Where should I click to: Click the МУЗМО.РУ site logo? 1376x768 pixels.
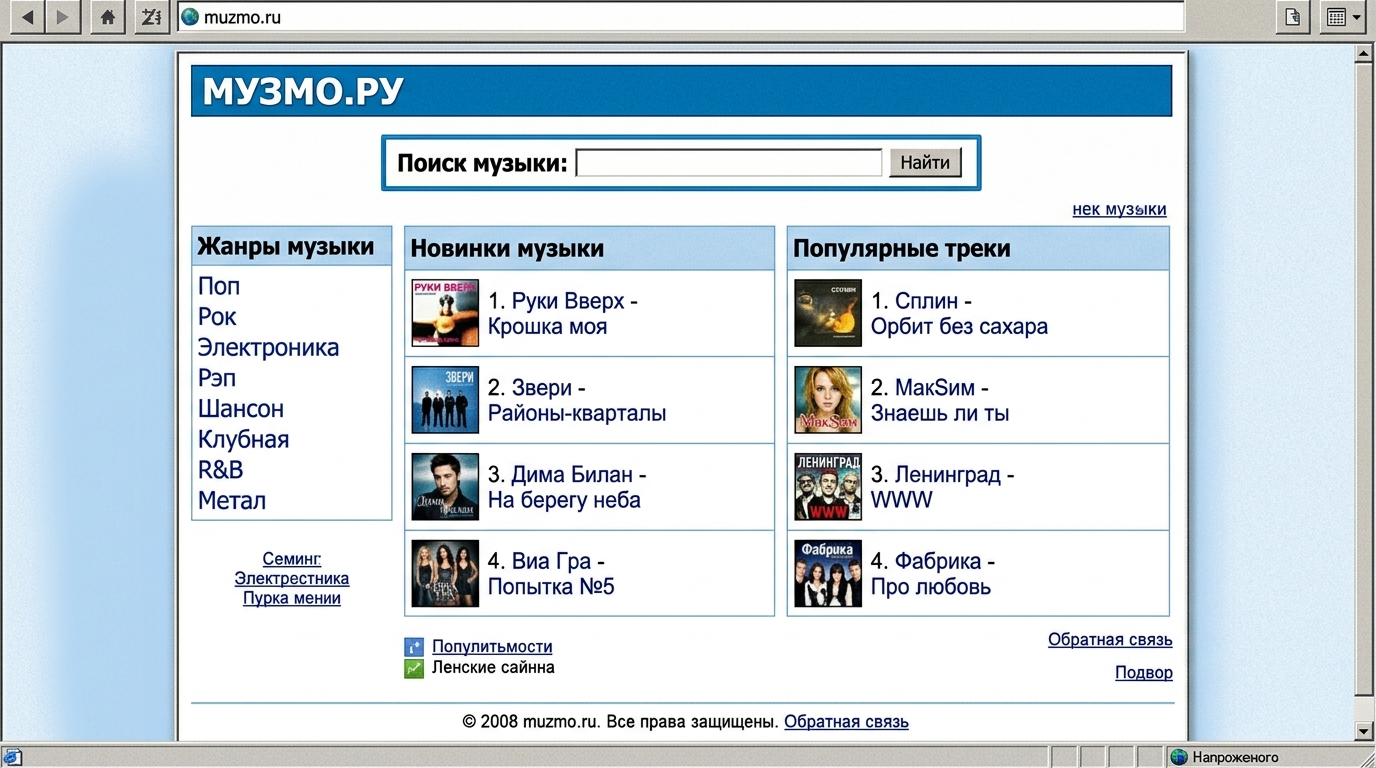coord(303,92)
